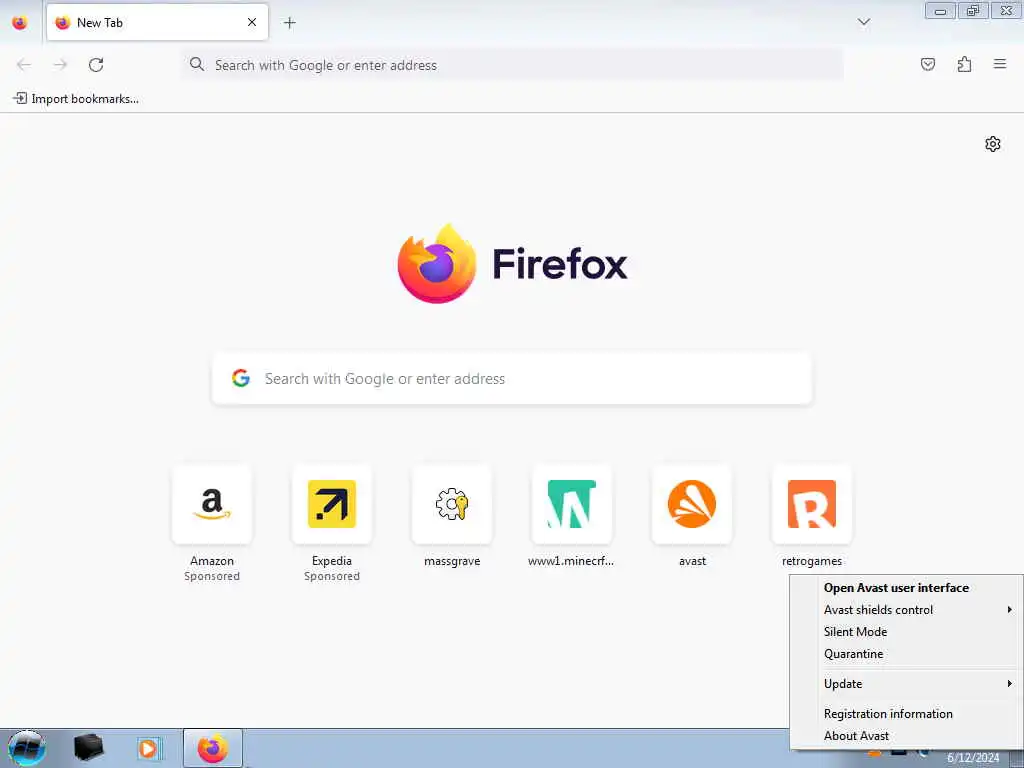The height and width of the screenshot is (768, 1024).
Task: Open the www1.minecrf shortcut tile
Action: (571, 504)
